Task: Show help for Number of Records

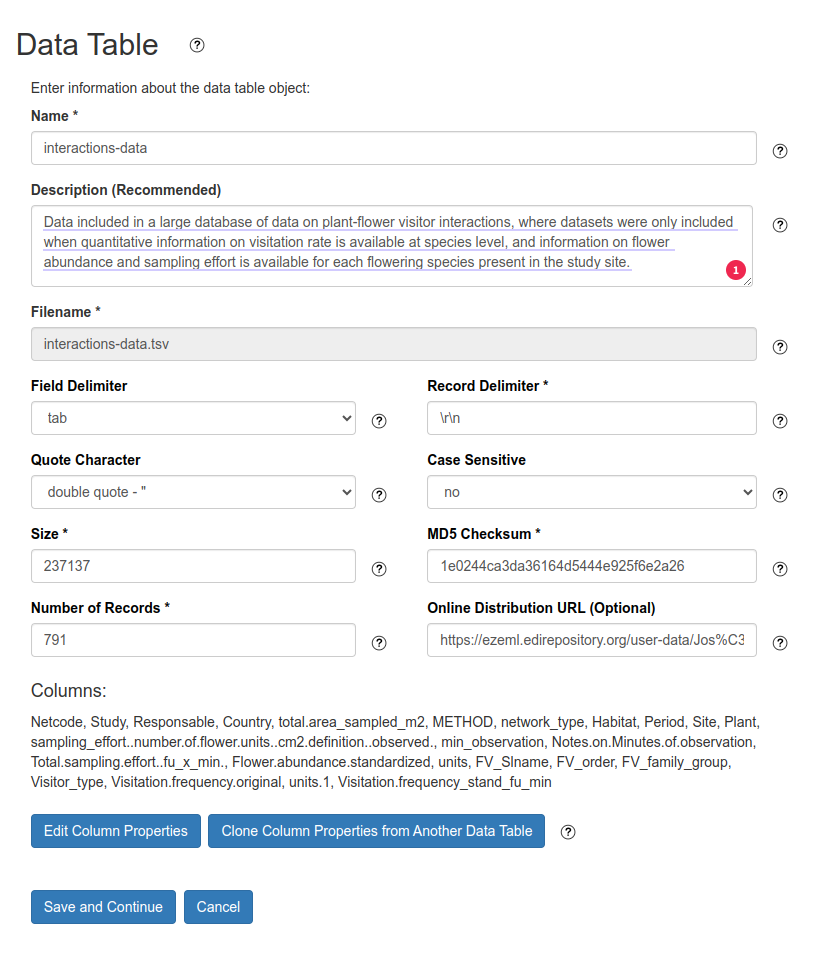Action: pos(379,643)
